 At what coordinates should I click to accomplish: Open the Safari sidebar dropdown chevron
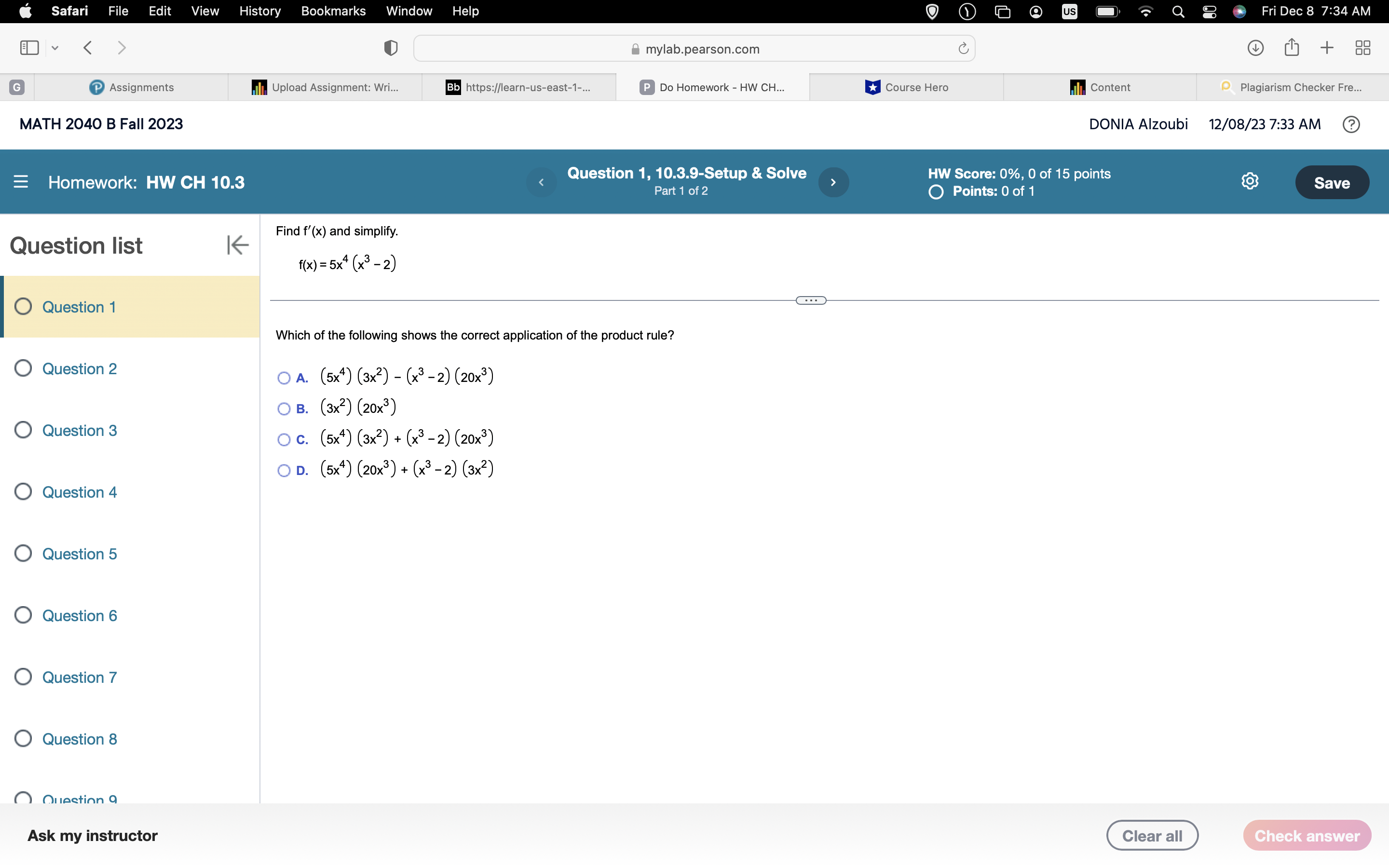coord(54,48)
